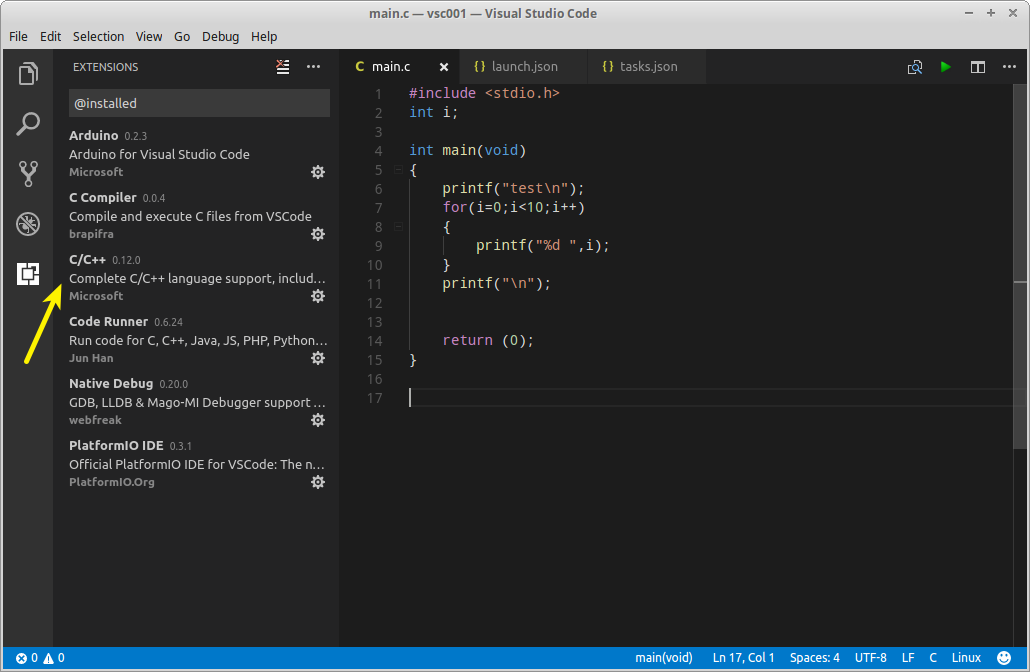Open the Edit menu
Screen dimensions: 1030x672
[50, 37]
